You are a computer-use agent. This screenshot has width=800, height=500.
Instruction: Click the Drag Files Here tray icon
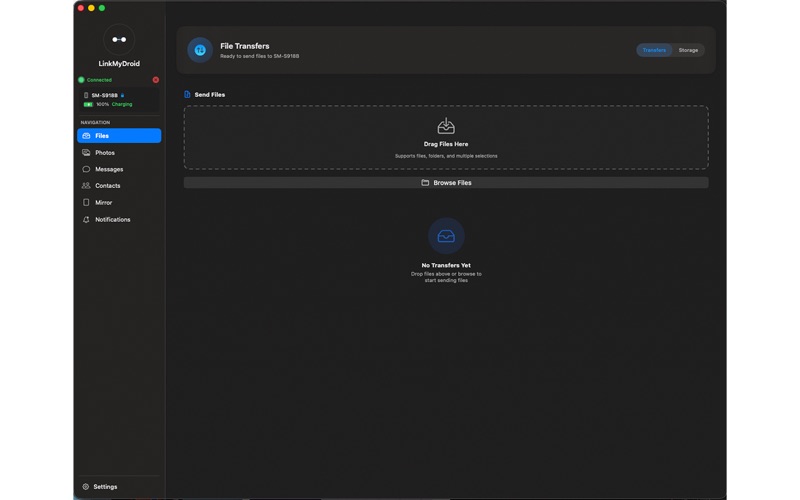446,126
